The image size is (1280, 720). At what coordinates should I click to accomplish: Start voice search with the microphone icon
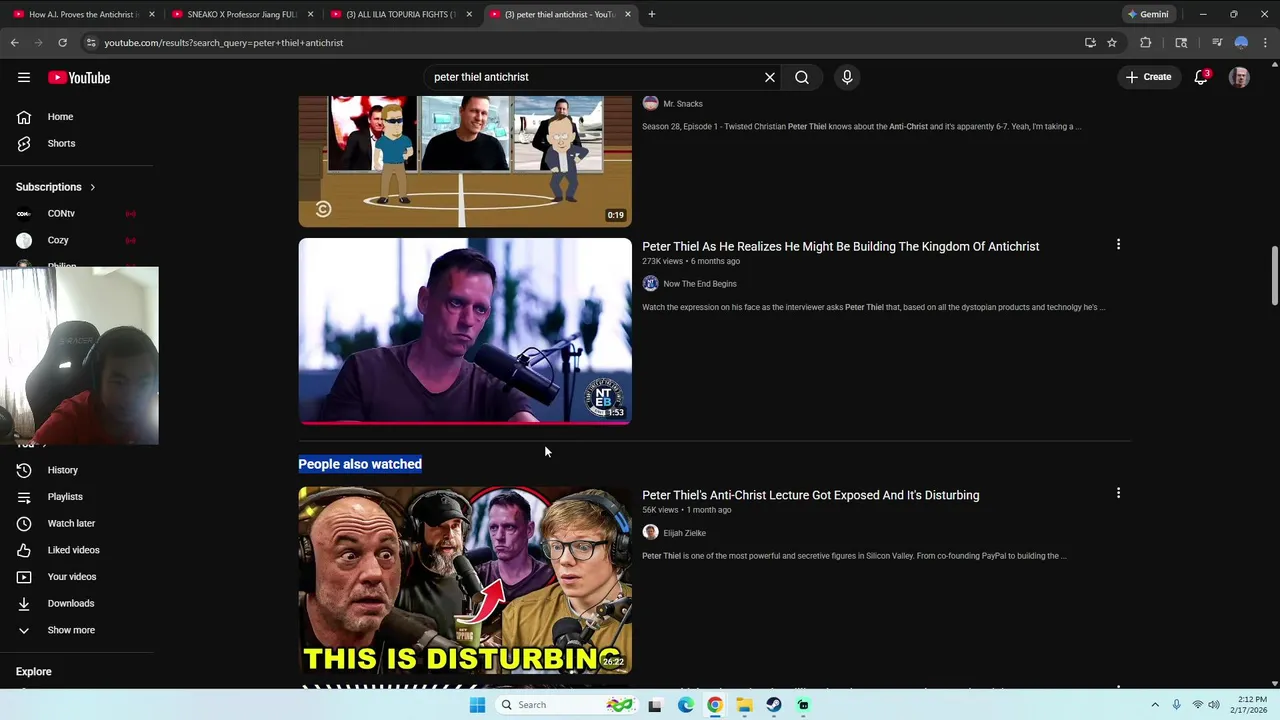pos(847,77)
